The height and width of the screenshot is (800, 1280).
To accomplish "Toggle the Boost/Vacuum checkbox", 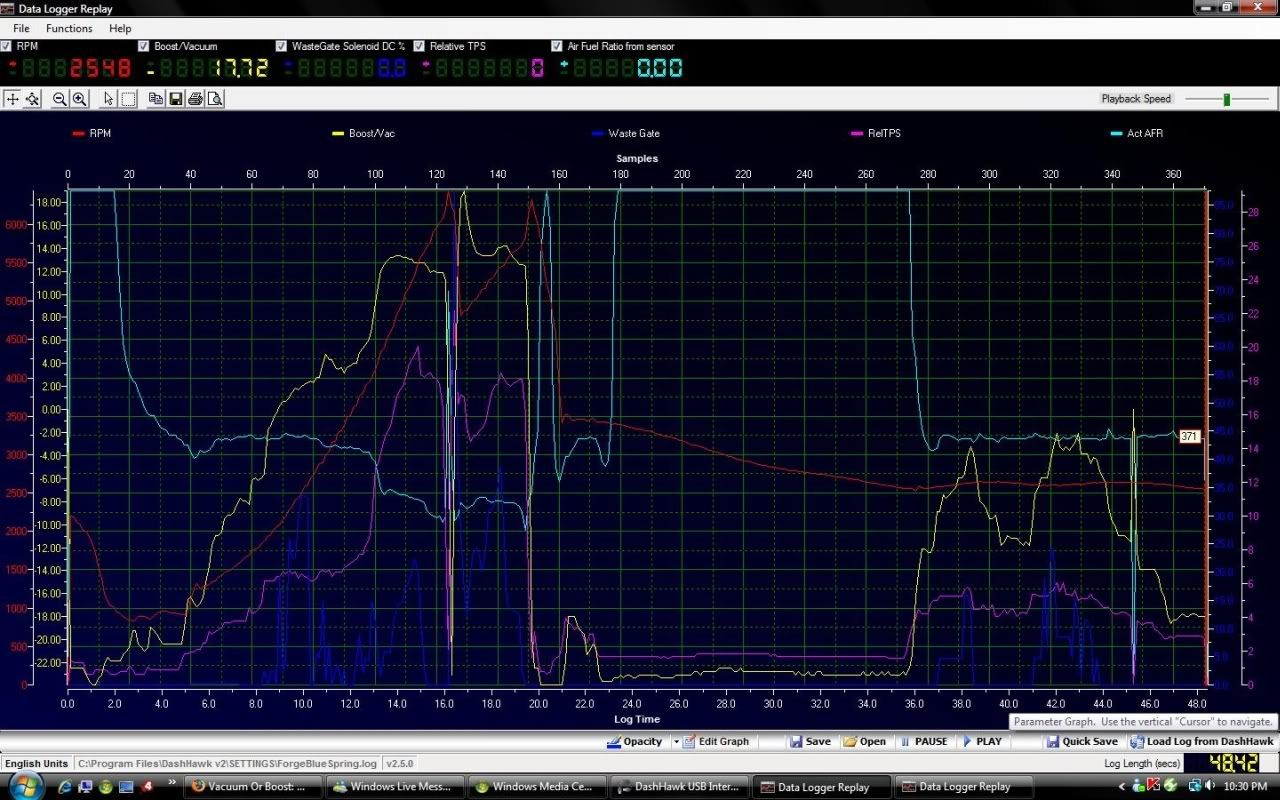I will click(145, 46).
